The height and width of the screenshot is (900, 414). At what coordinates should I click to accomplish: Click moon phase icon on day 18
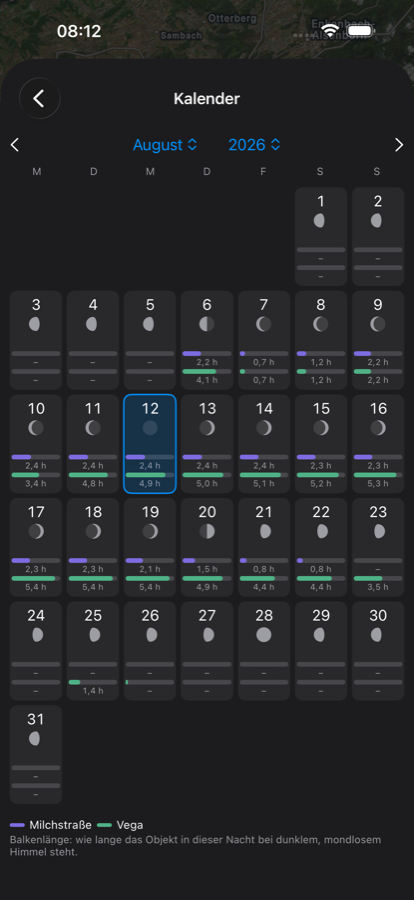tap(92, 532)
